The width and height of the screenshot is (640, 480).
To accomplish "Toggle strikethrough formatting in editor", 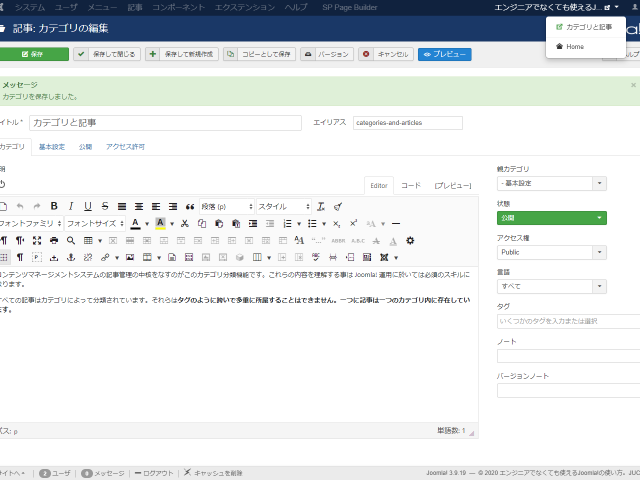I will (105, 207).
